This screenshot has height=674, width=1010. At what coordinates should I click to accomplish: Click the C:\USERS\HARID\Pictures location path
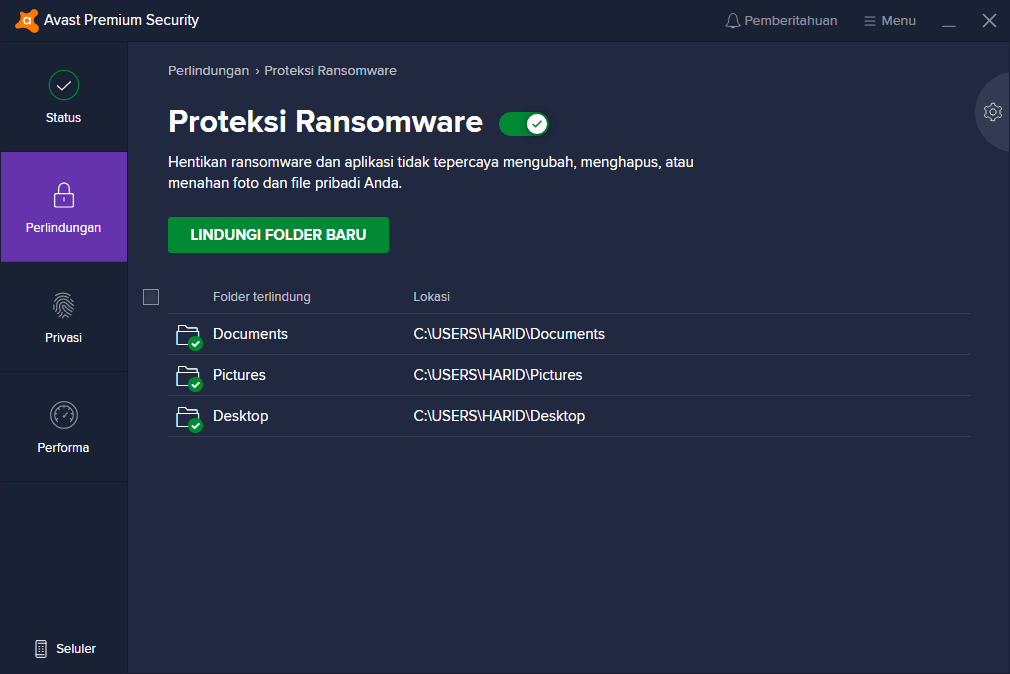coord(498,375)
